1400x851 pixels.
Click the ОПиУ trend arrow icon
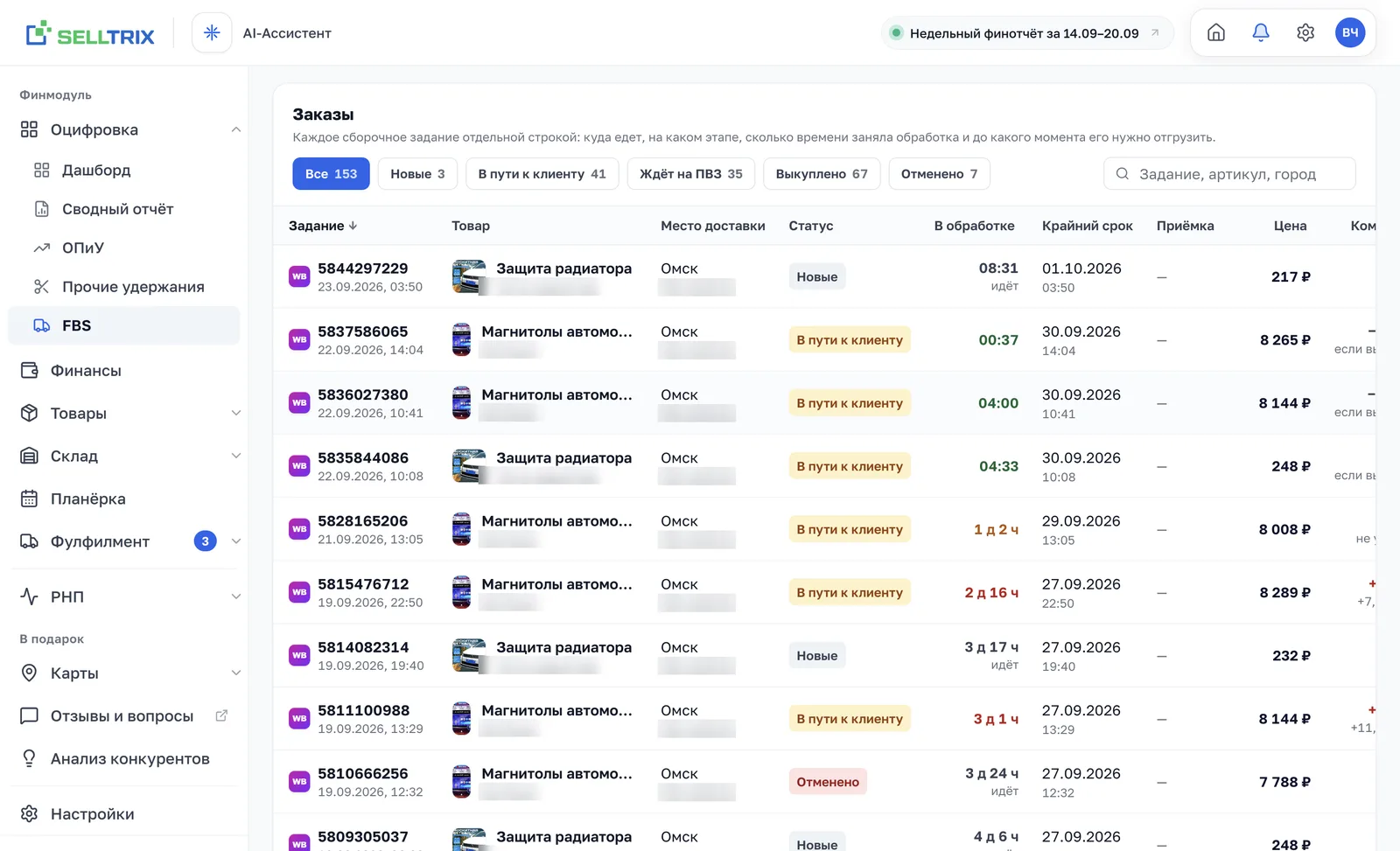41,248
